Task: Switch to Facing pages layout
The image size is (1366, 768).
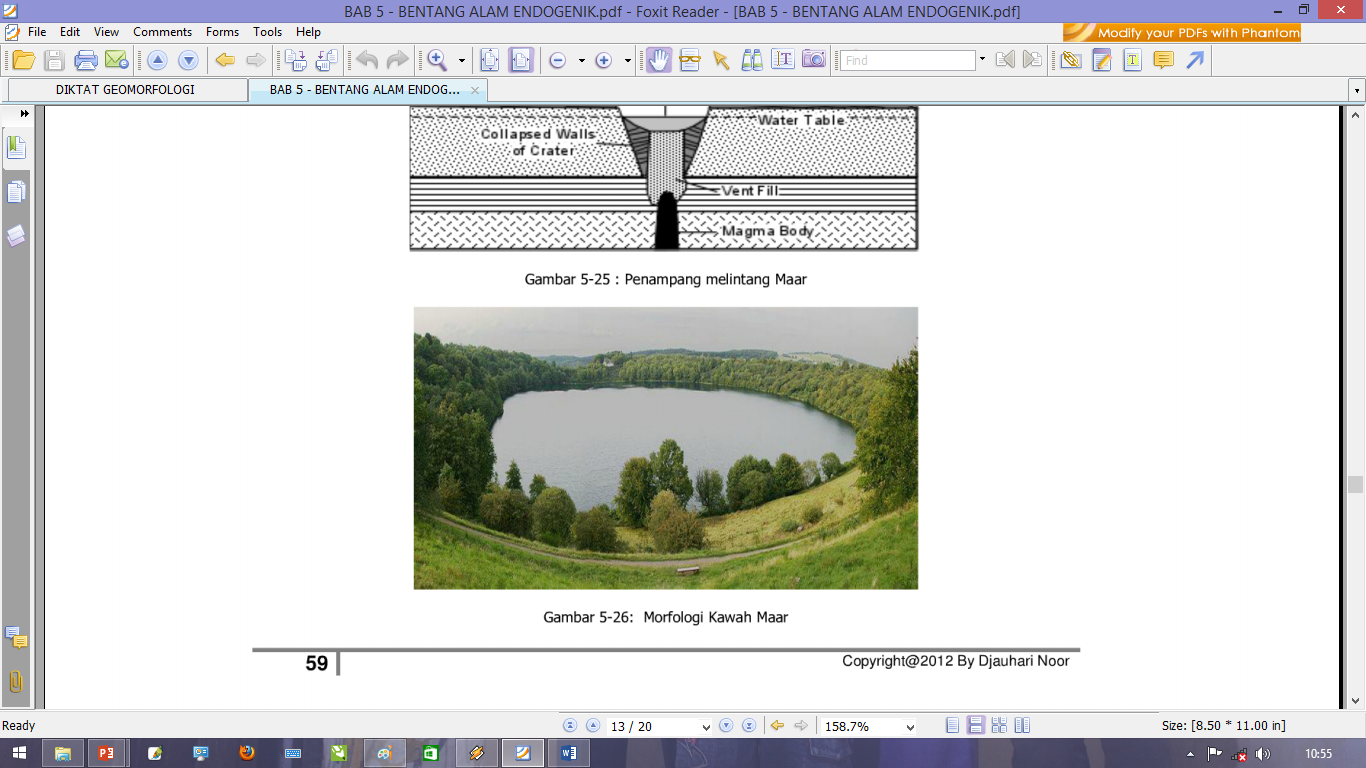Action: click(x=1022, y=726)
